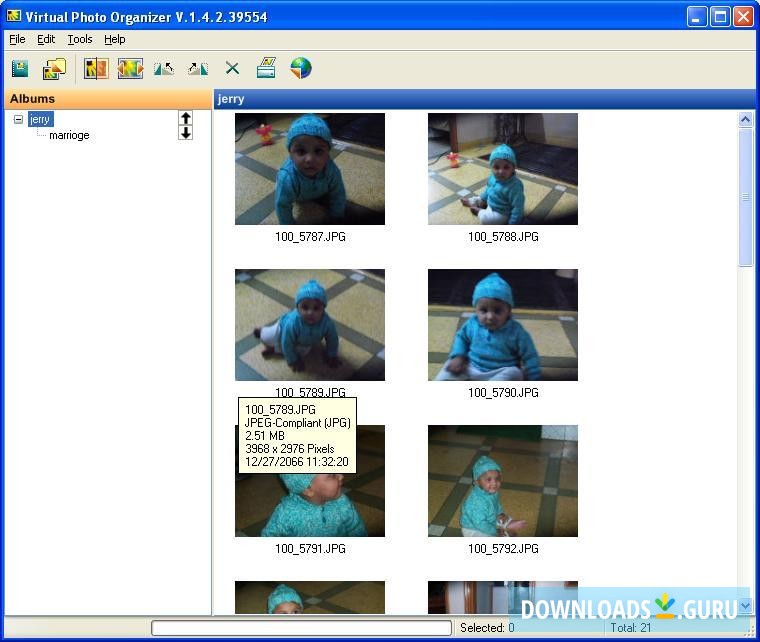Screen dimensions: 760x642
Task: Select the marrioge sub-album
Action: click(x=69, y=135)
